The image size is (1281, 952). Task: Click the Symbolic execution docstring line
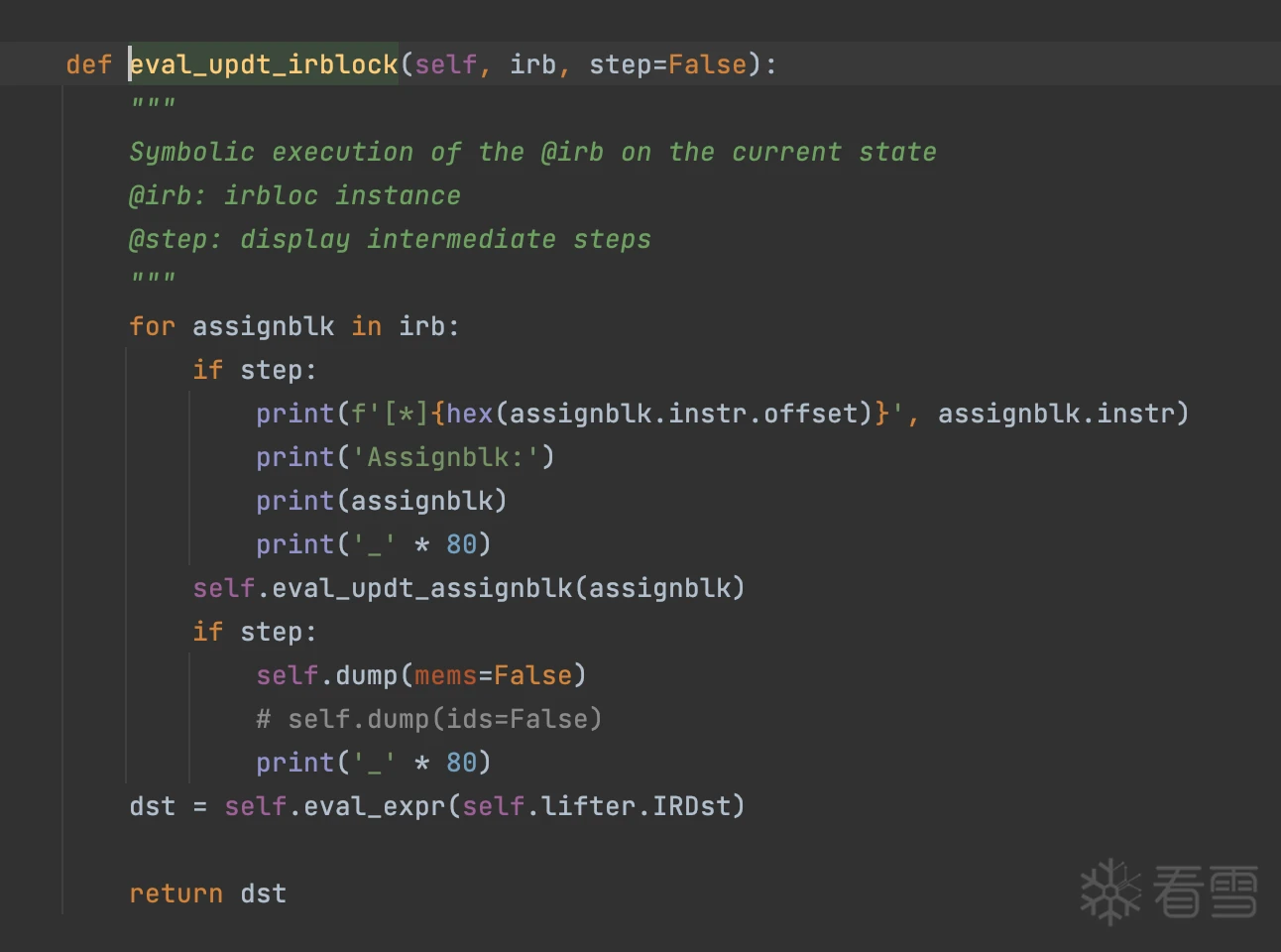tap(532, 152)
